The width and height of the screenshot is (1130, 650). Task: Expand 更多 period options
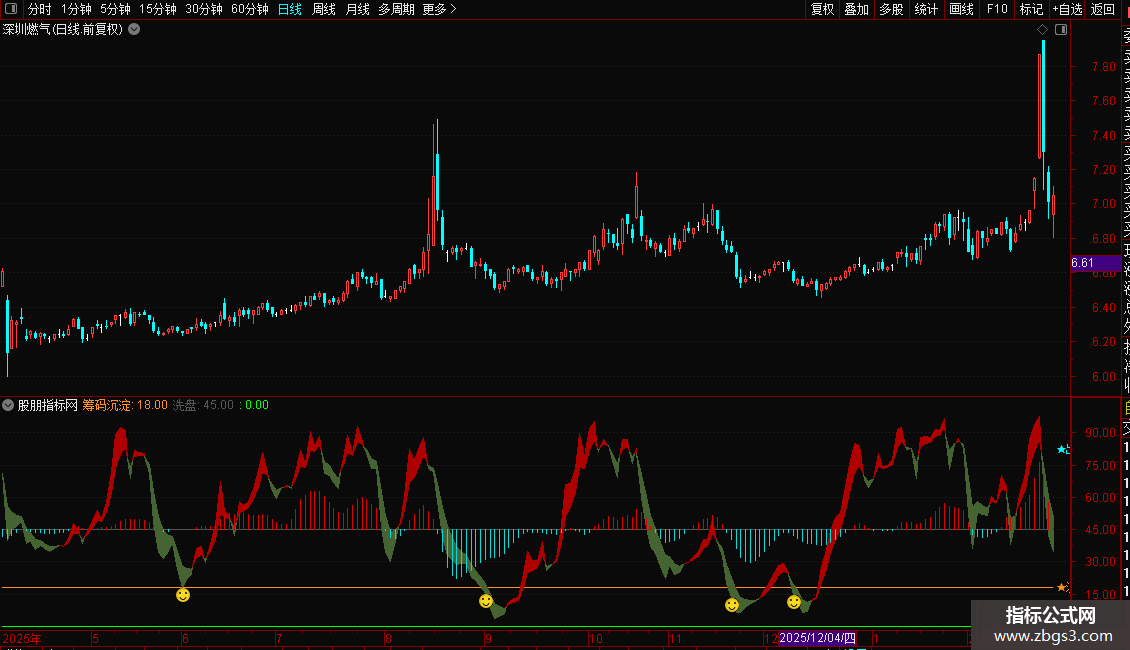pyautogui.click(x=439, y=9)
